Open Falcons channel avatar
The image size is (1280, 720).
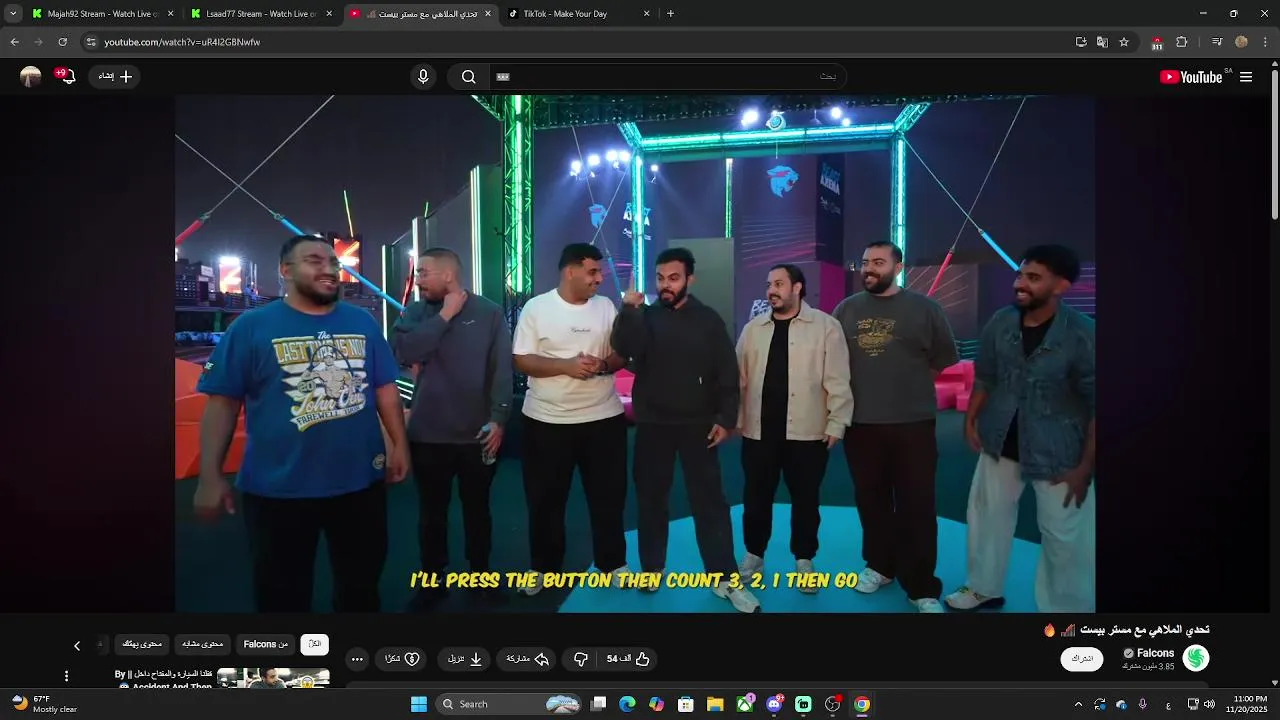[x=1196, y=658]
